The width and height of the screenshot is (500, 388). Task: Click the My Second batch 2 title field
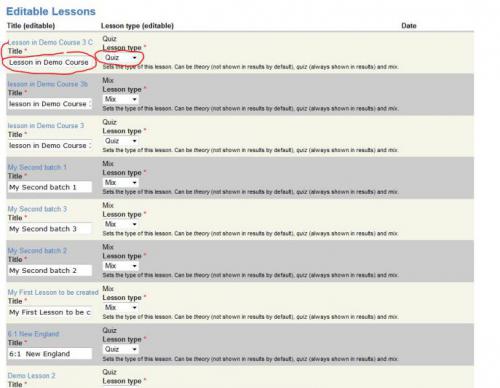(50, 271)
